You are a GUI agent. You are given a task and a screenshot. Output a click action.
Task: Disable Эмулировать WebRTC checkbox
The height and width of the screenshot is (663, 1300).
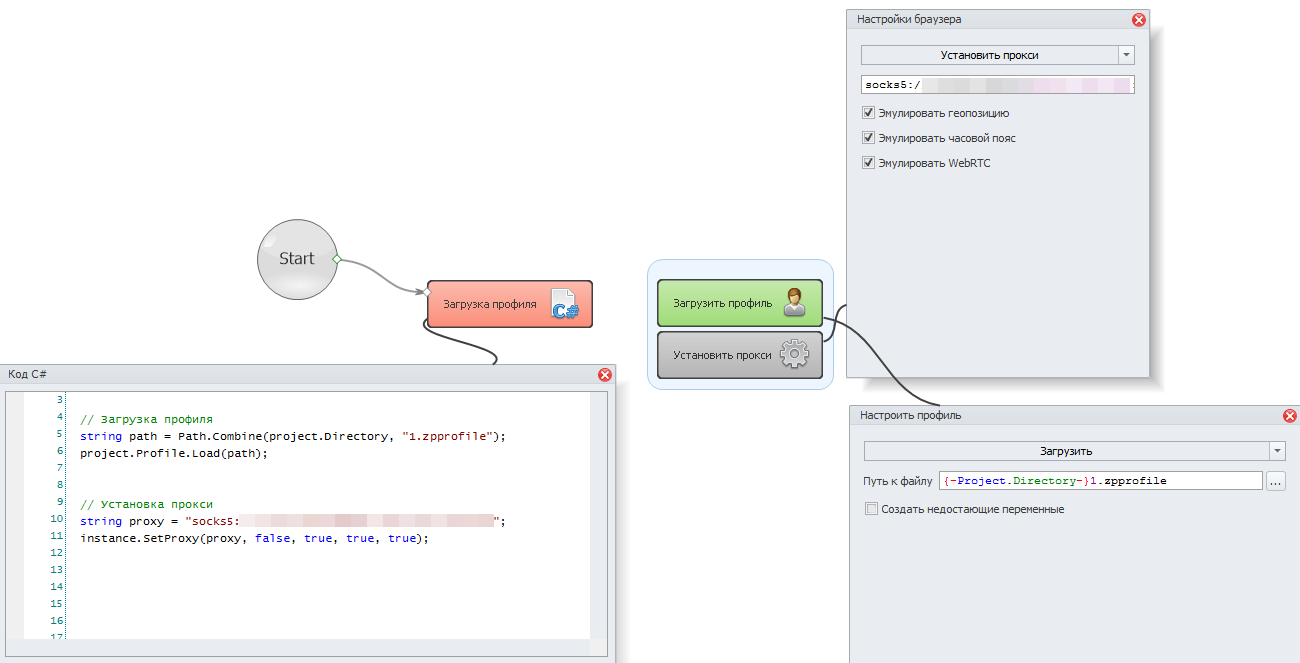(x=868, y=163)
